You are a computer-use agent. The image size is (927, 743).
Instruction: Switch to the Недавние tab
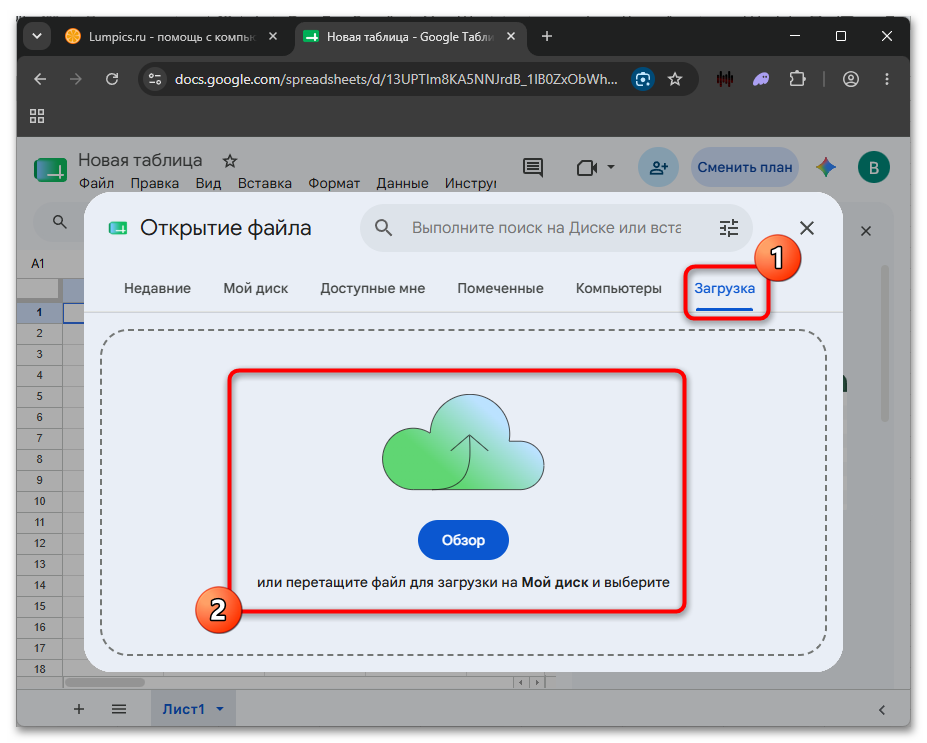[157, 288]
